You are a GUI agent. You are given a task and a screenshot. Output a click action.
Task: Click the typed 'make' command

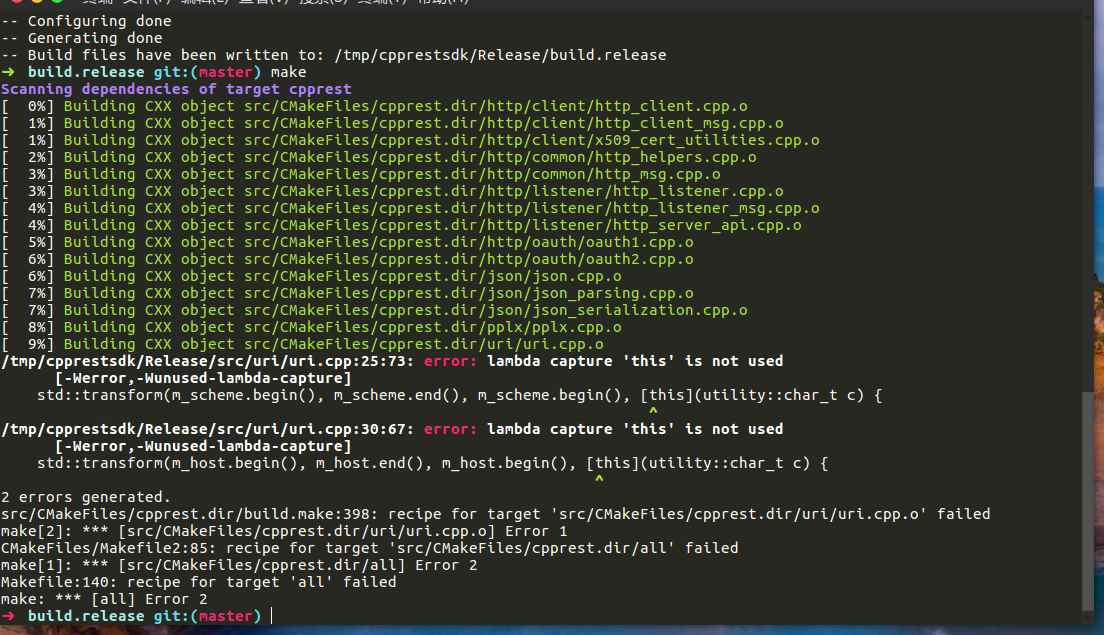pos(289,72)
